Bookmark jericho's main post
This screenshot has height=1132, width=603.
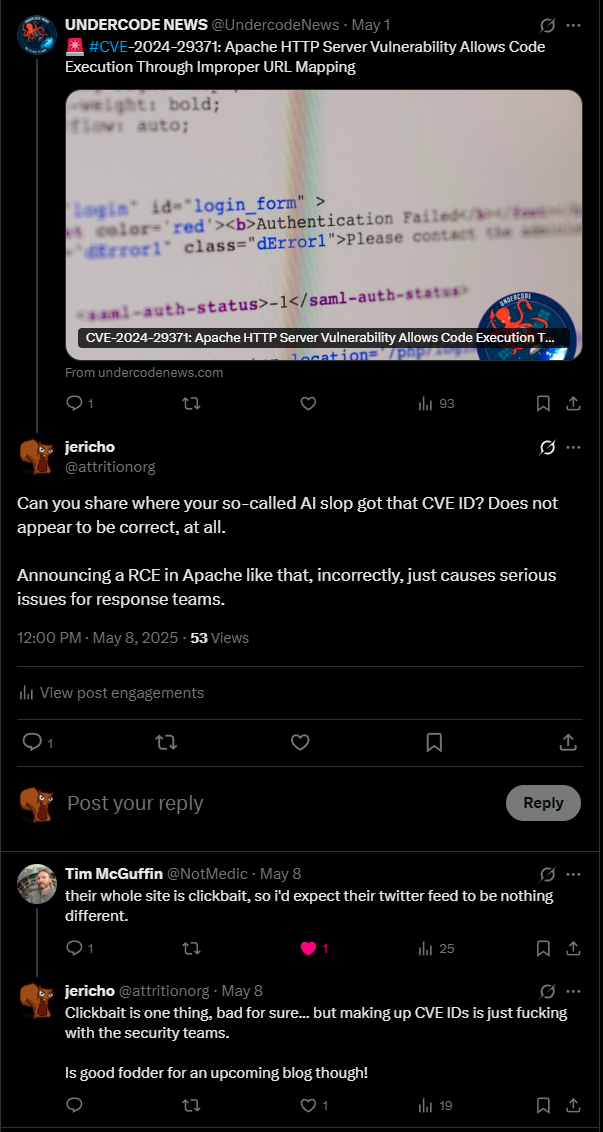[x=434, y=742]
